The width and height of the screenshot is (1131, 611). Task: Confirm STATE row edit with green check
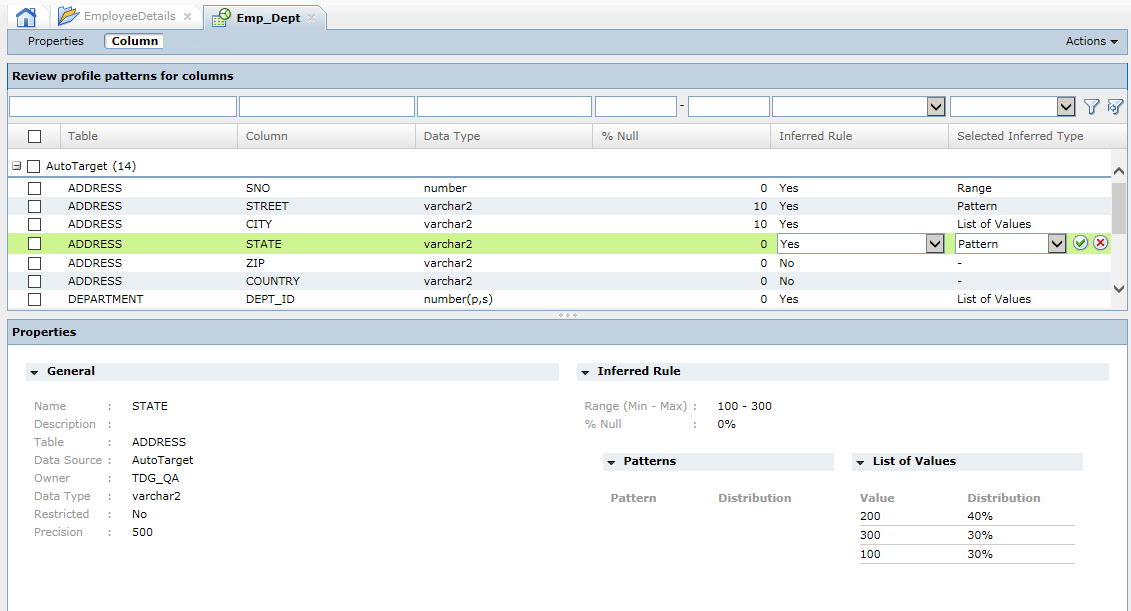(x=1080, y=243)
